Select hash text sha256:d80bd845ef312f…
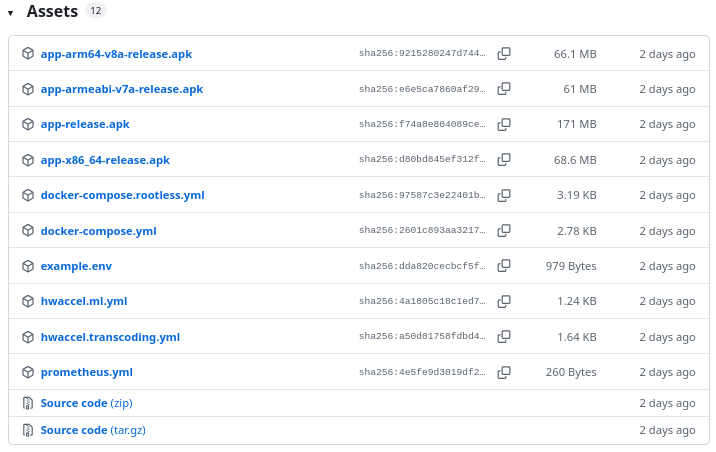The width and height of the screenshot is (716, 452). [x=422, y=159]
